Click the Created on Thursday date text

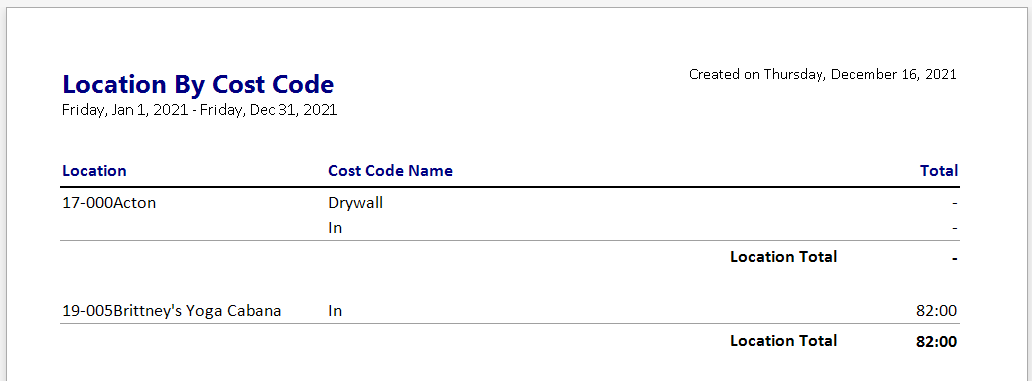click(823, 74)
